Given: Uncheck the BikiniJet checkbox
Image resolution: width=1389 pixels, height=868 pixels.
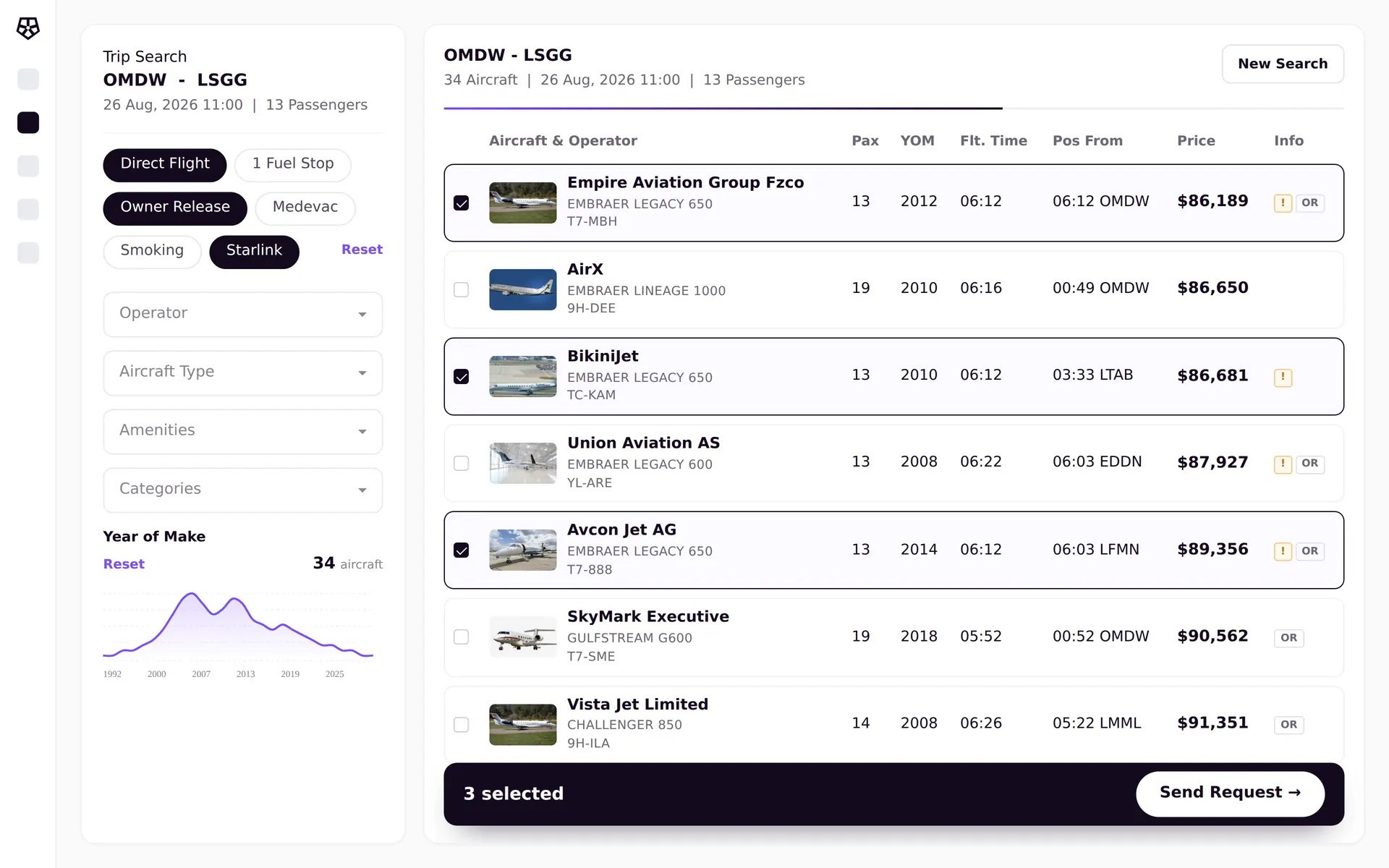Looking at the screenshot, I should pyautogui.click(x=461, y=377).
